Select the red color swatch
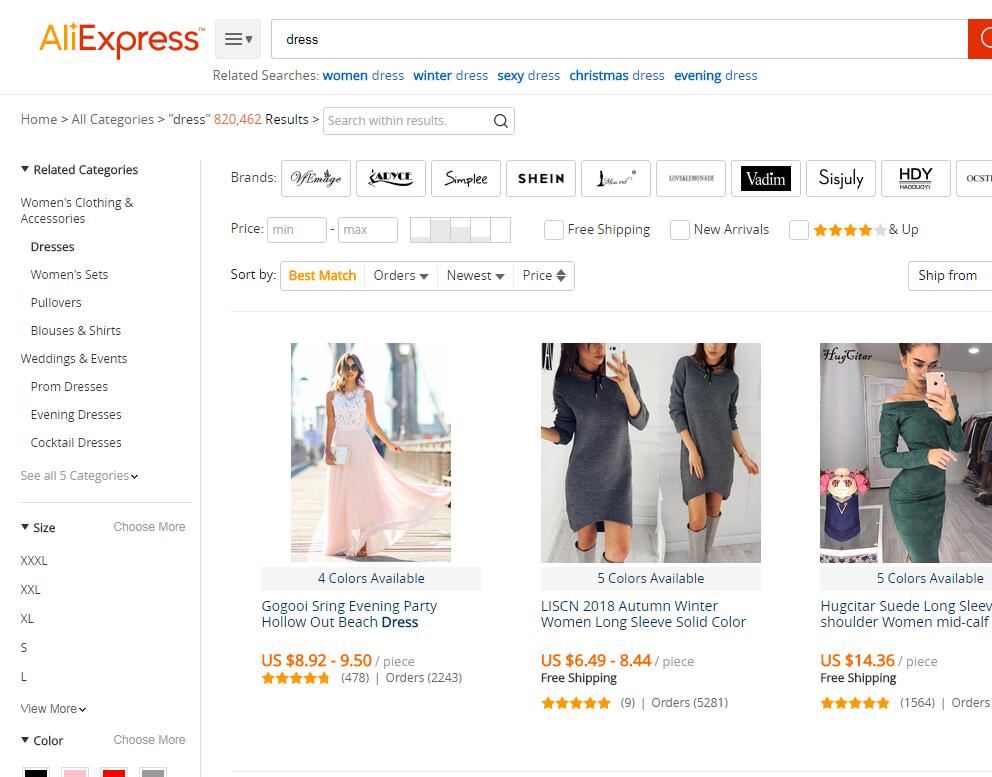Viewport: 992px width, 777px height. pos(114,772)
